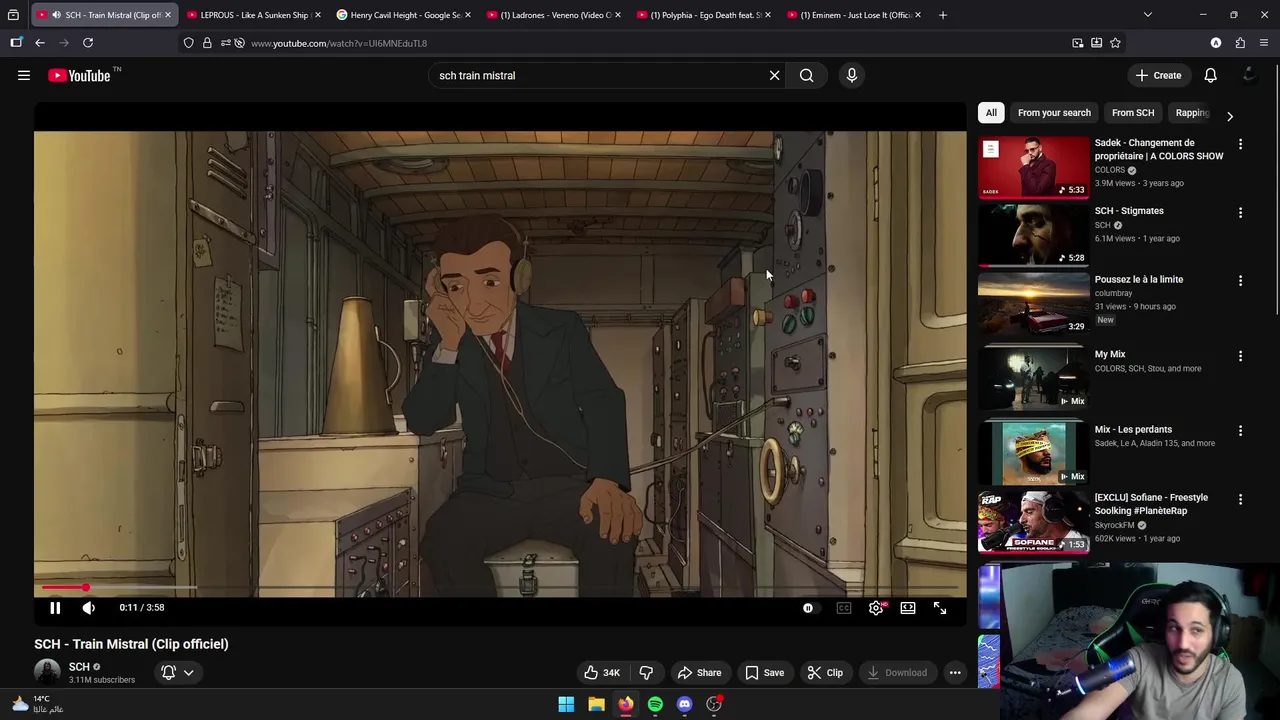Viewport: 1280px width, 720px height.
Task: Share the Train Mistral video
Action: tap(699, 672)
